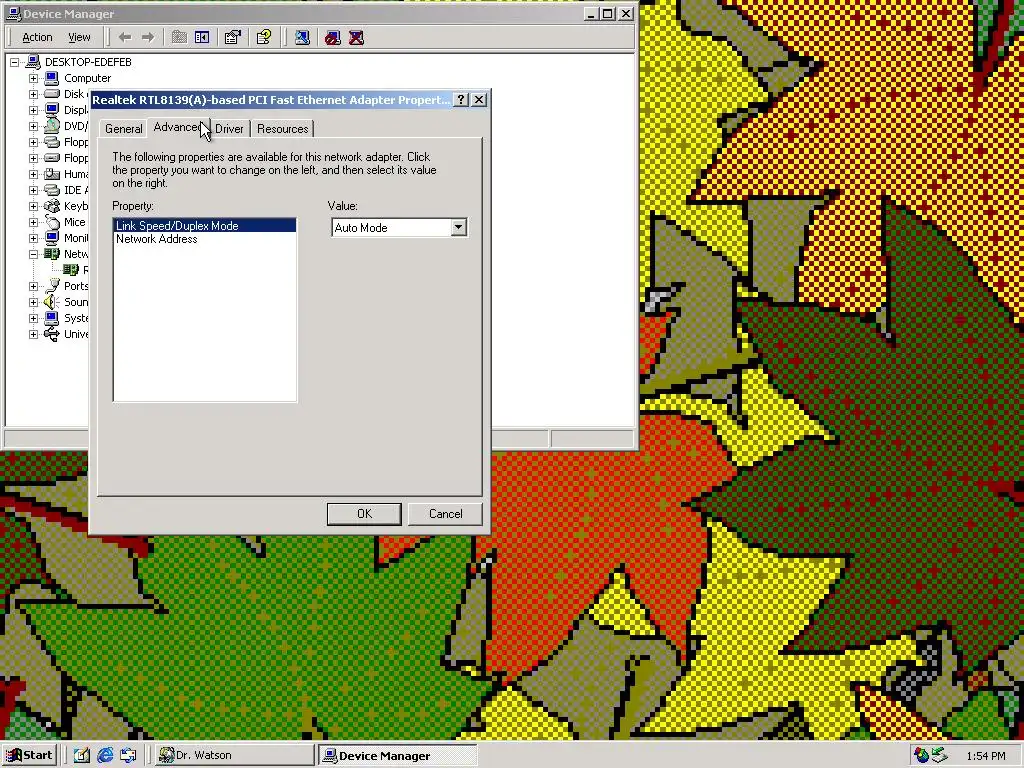
Task: Expand the Keyboards tree node
Action: click(33, 206)
